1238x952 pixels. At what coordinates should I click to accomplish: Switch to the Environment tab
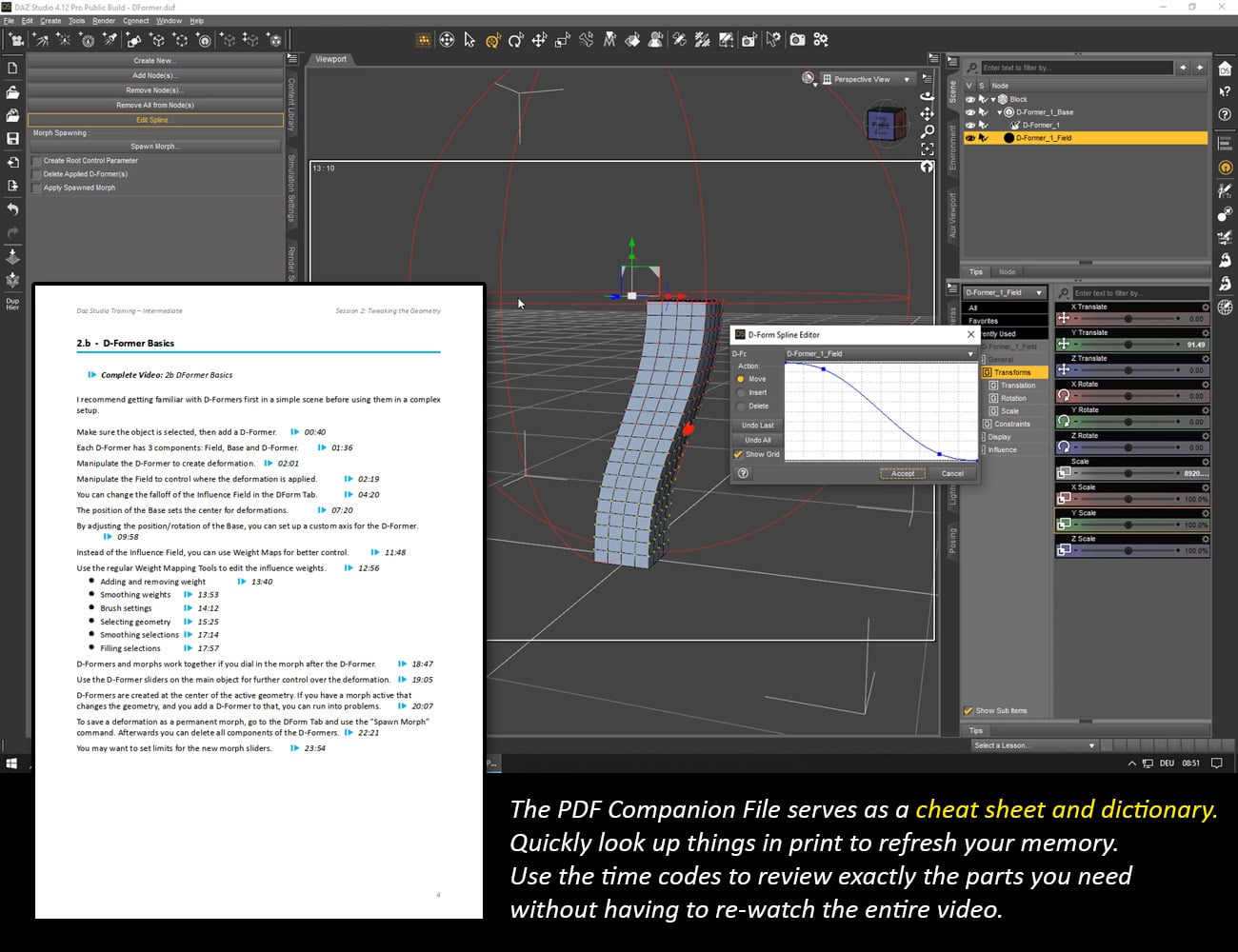click(955, 143)
